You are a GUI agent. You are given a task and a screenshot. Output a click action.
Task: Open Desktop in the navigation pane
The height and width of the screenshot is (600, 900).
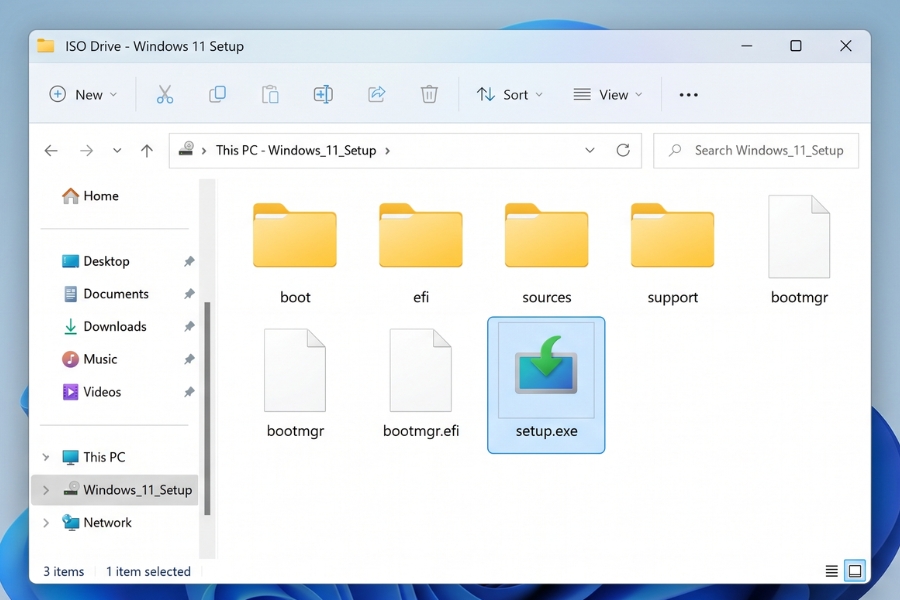[x=96, y=261]
